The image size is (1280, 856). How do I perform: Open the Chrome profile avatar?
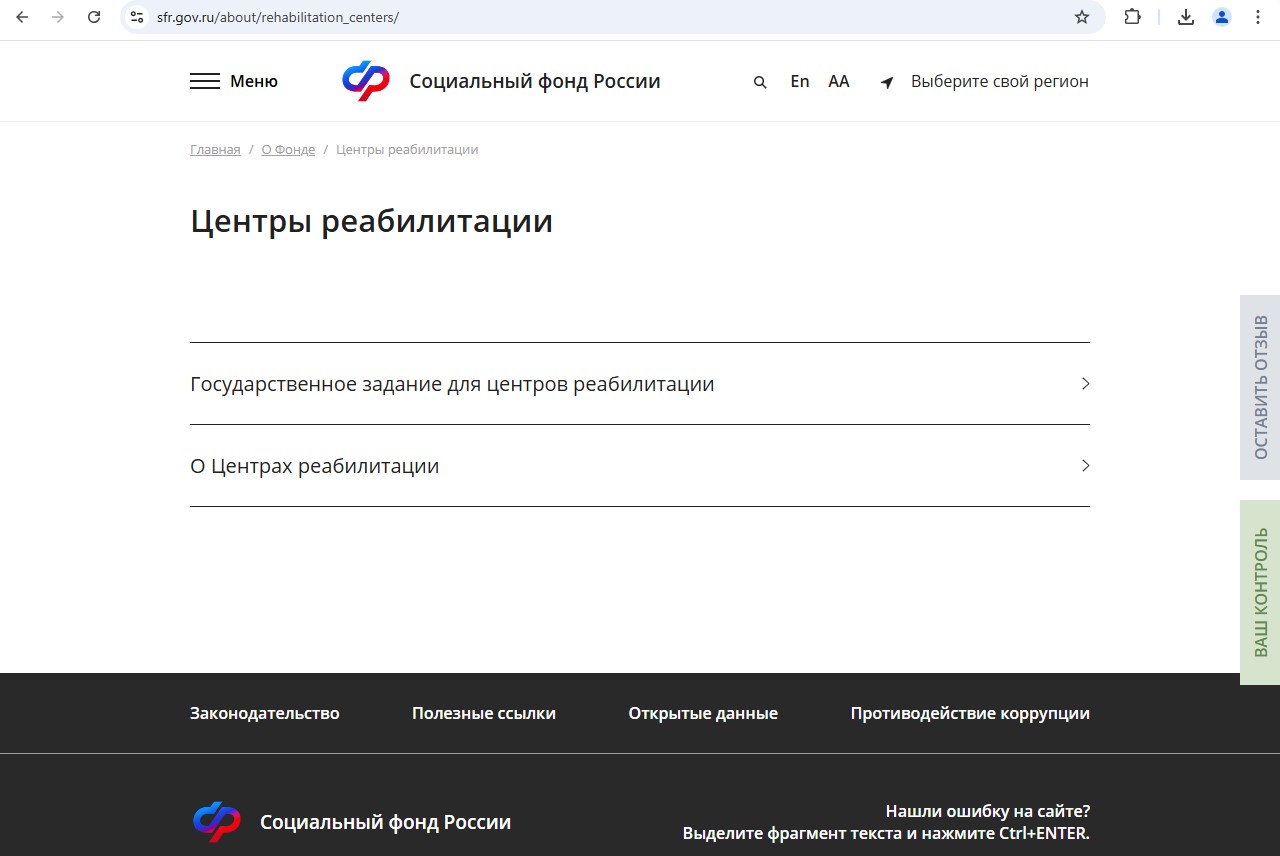1221,17
